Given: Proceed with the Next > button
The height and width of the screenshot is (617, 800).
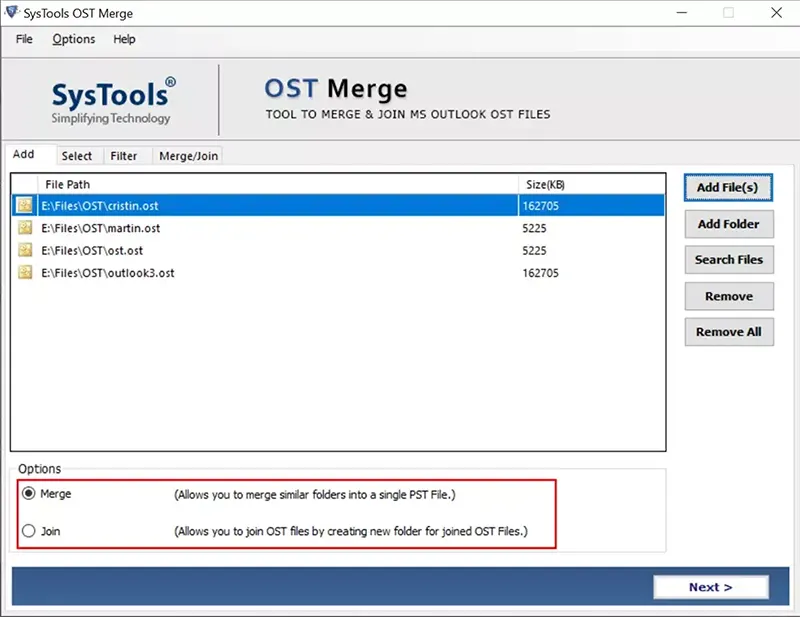Looking at the screenshot, I should (x=711, y=587).
